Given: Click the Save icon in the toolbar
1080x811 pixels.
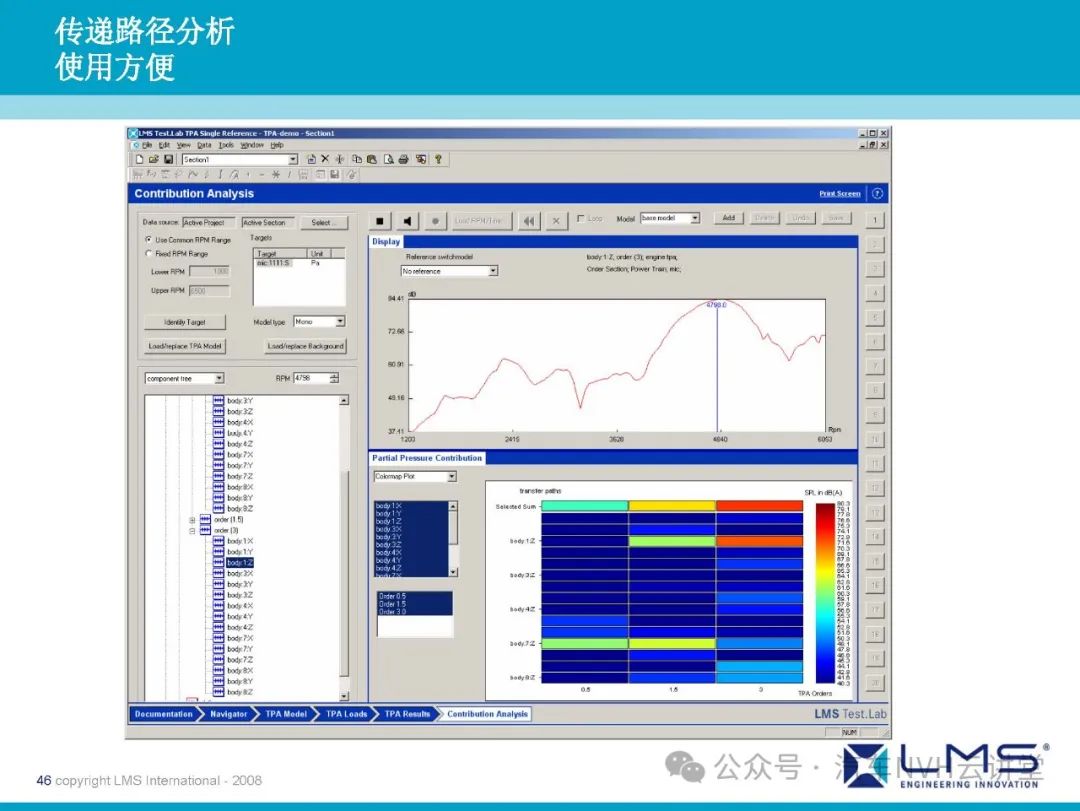Looking at the screenshot, I should coord(168,159).
